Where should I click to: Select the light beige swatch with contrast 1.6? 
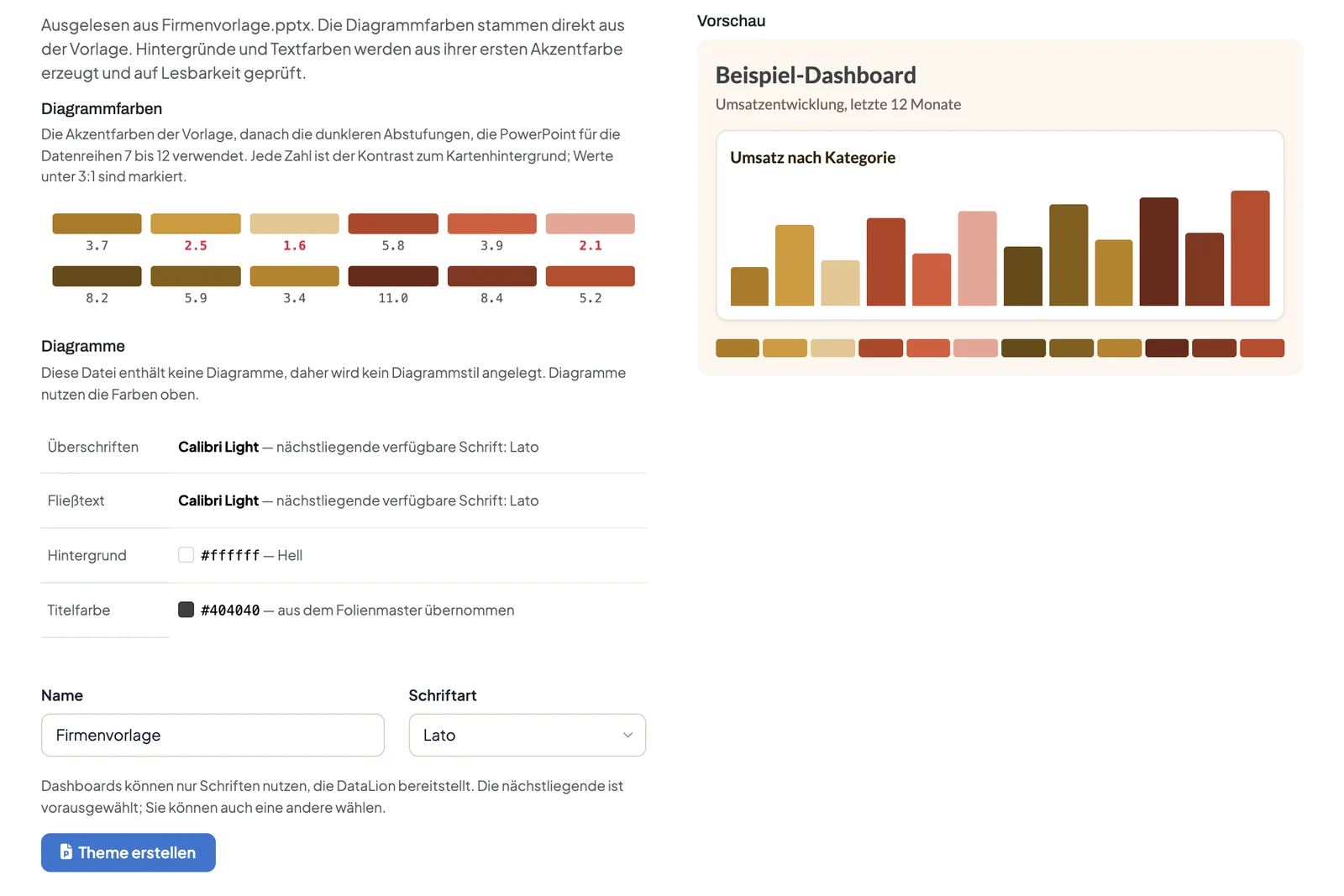[x=294, y=223]
